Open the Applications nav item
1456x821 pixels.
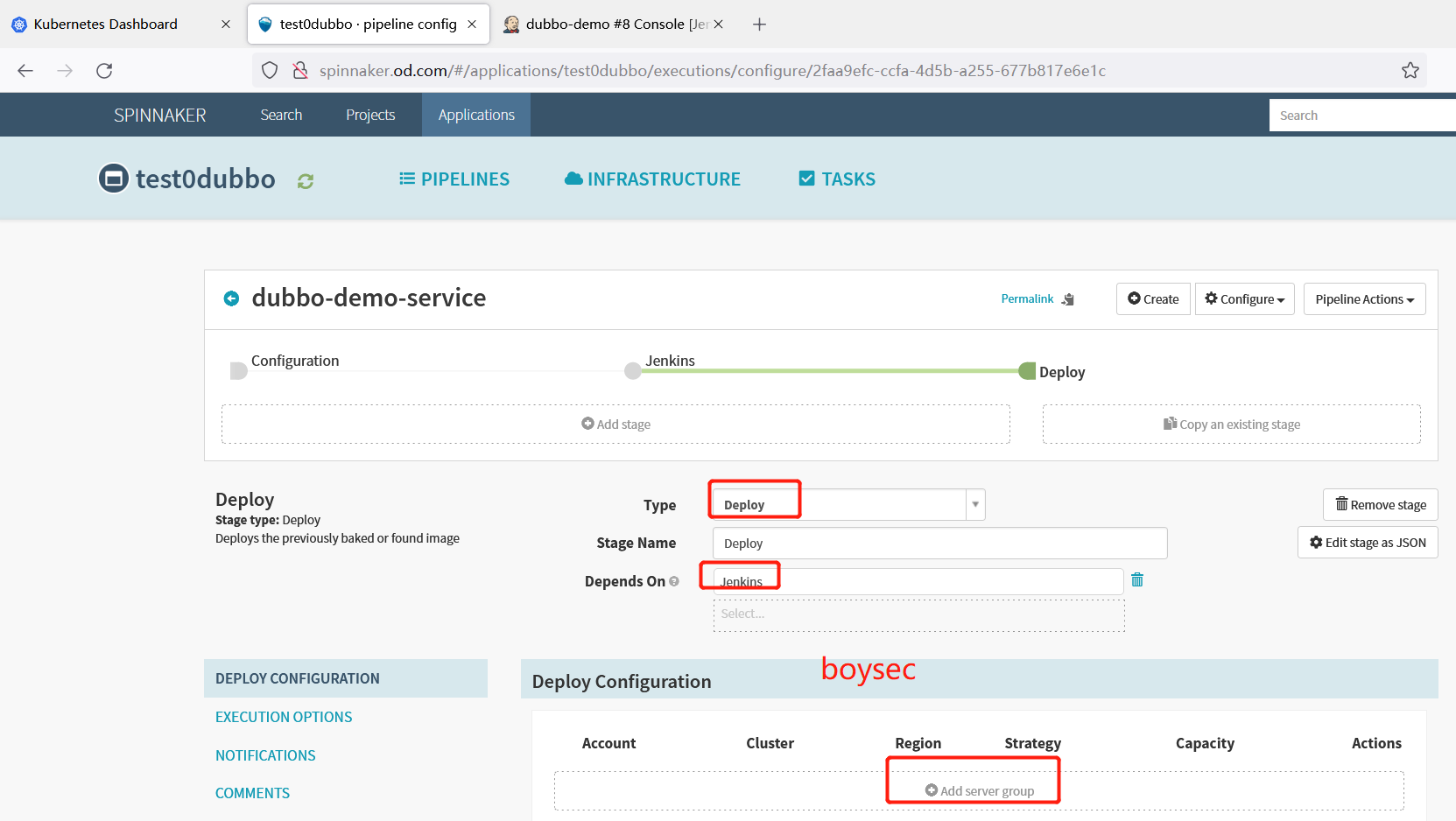(x=476, y=115)
